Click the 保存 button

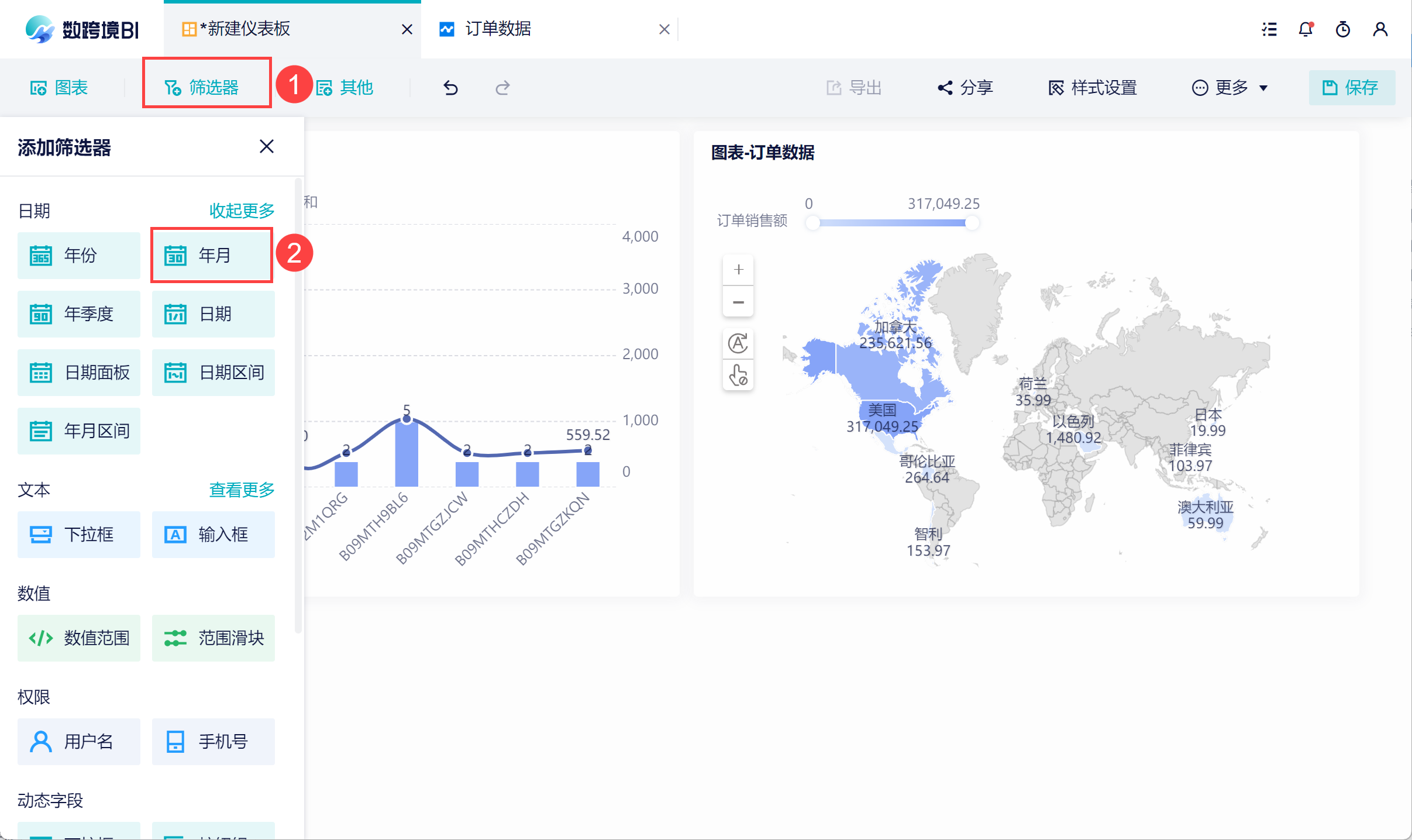pos(1351,88)
